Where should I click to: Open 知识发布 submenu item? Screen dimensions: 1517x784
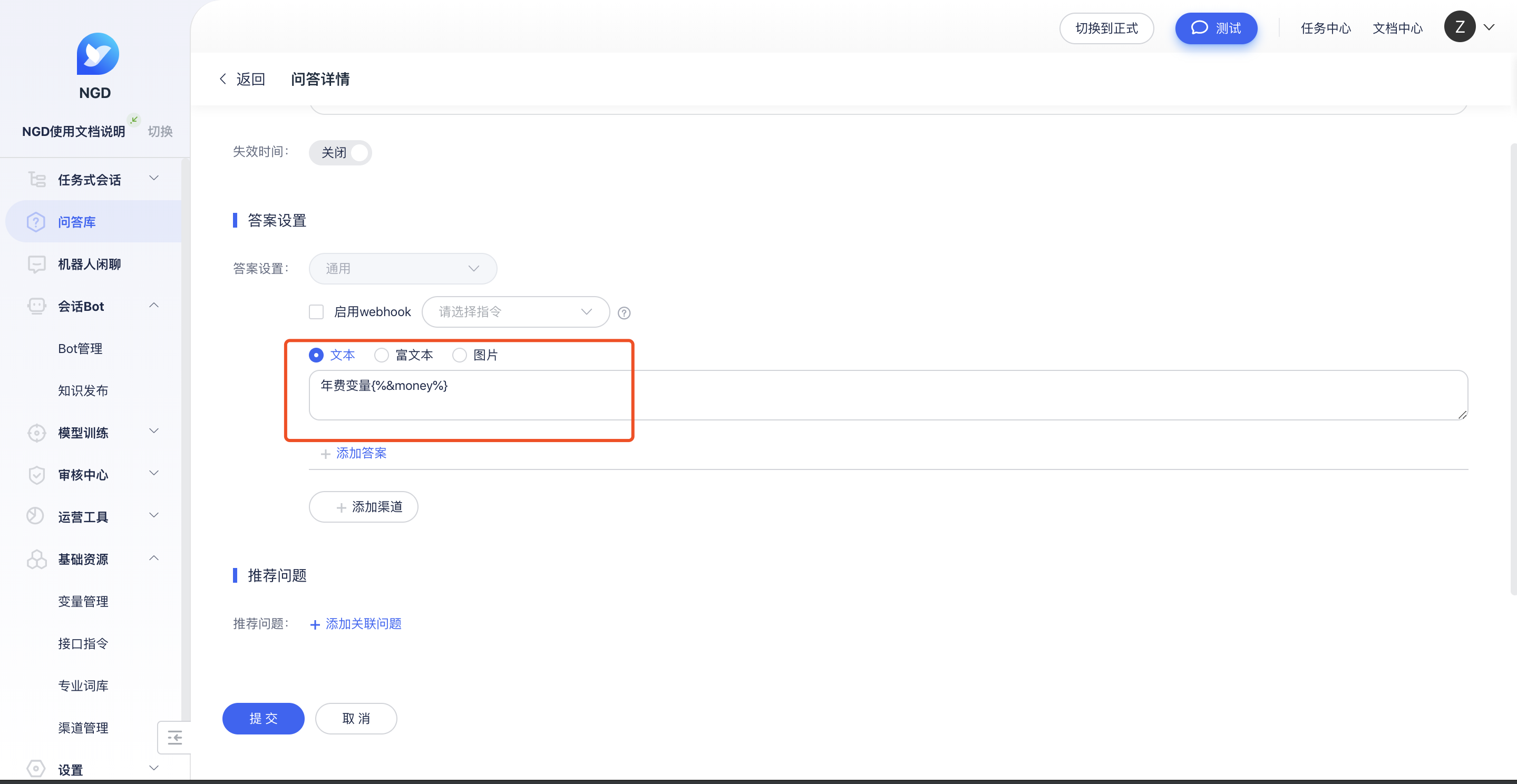tap(83, 391)
